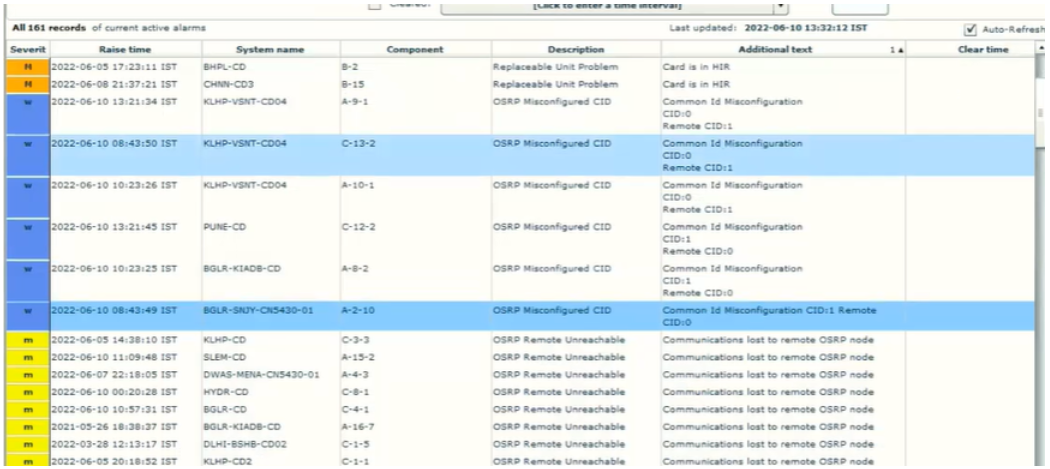1050x469 pixels.
Task: Click raise time 2022-06-07 22:18:05 IST
Action: click(x=114, y=375)
